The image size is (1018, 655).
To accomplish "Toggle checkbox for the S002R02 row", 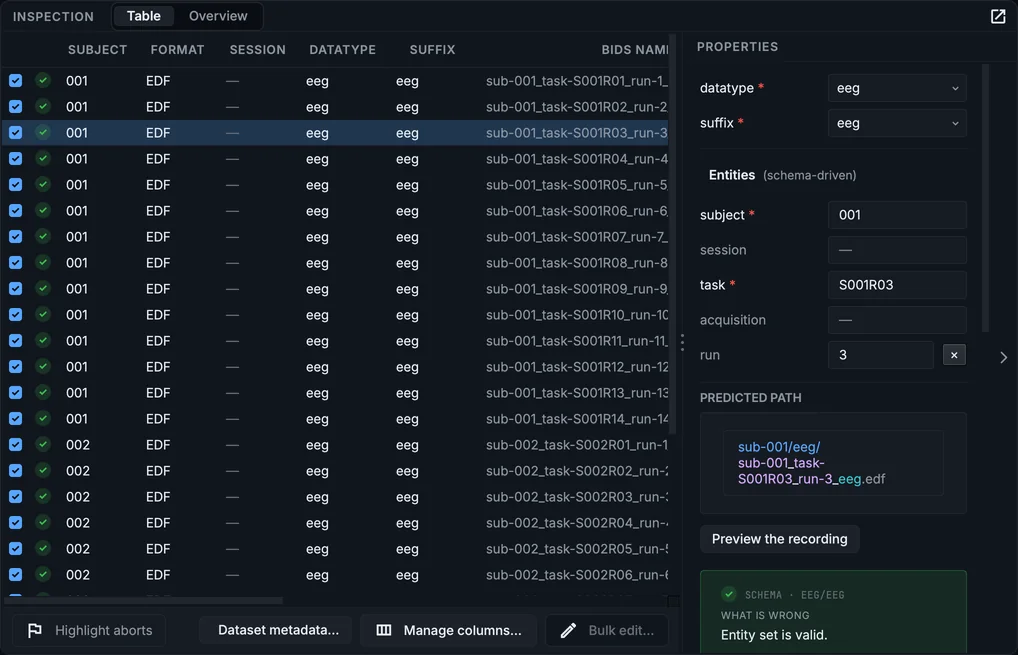I will pyautogui.click(x=16, y=471).
